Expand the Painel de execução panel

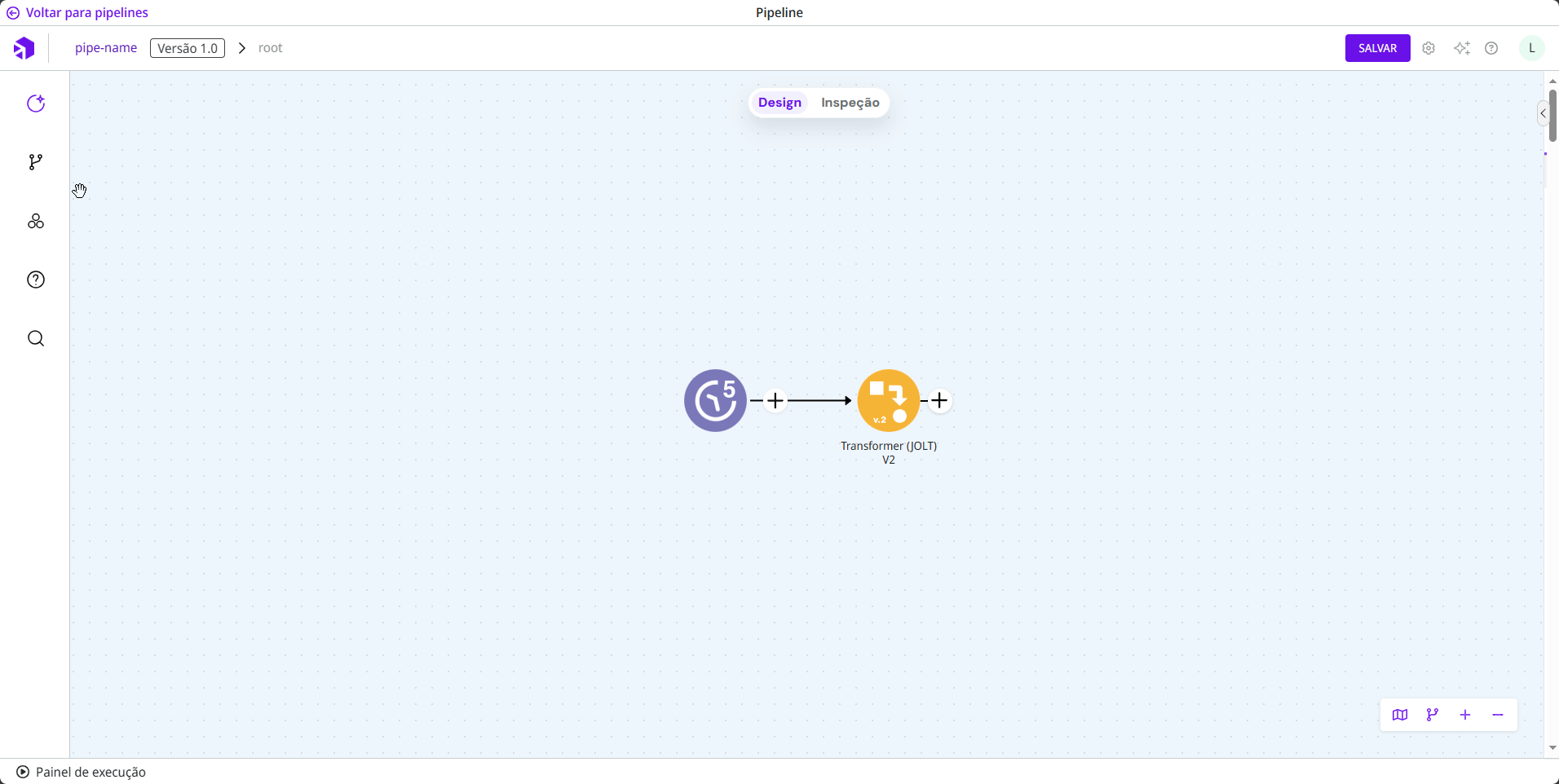tap(82, 772)
